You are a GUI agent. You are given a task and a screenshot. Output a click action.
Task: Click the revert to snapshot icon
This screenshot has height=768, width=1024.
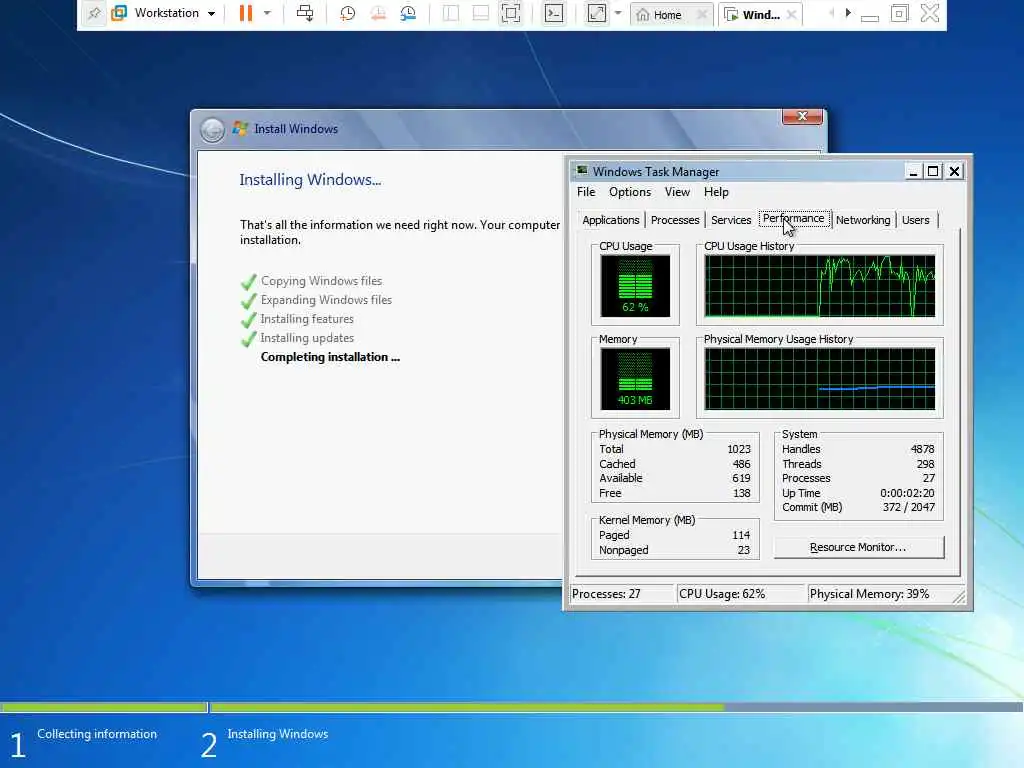[x=377, y=13]
